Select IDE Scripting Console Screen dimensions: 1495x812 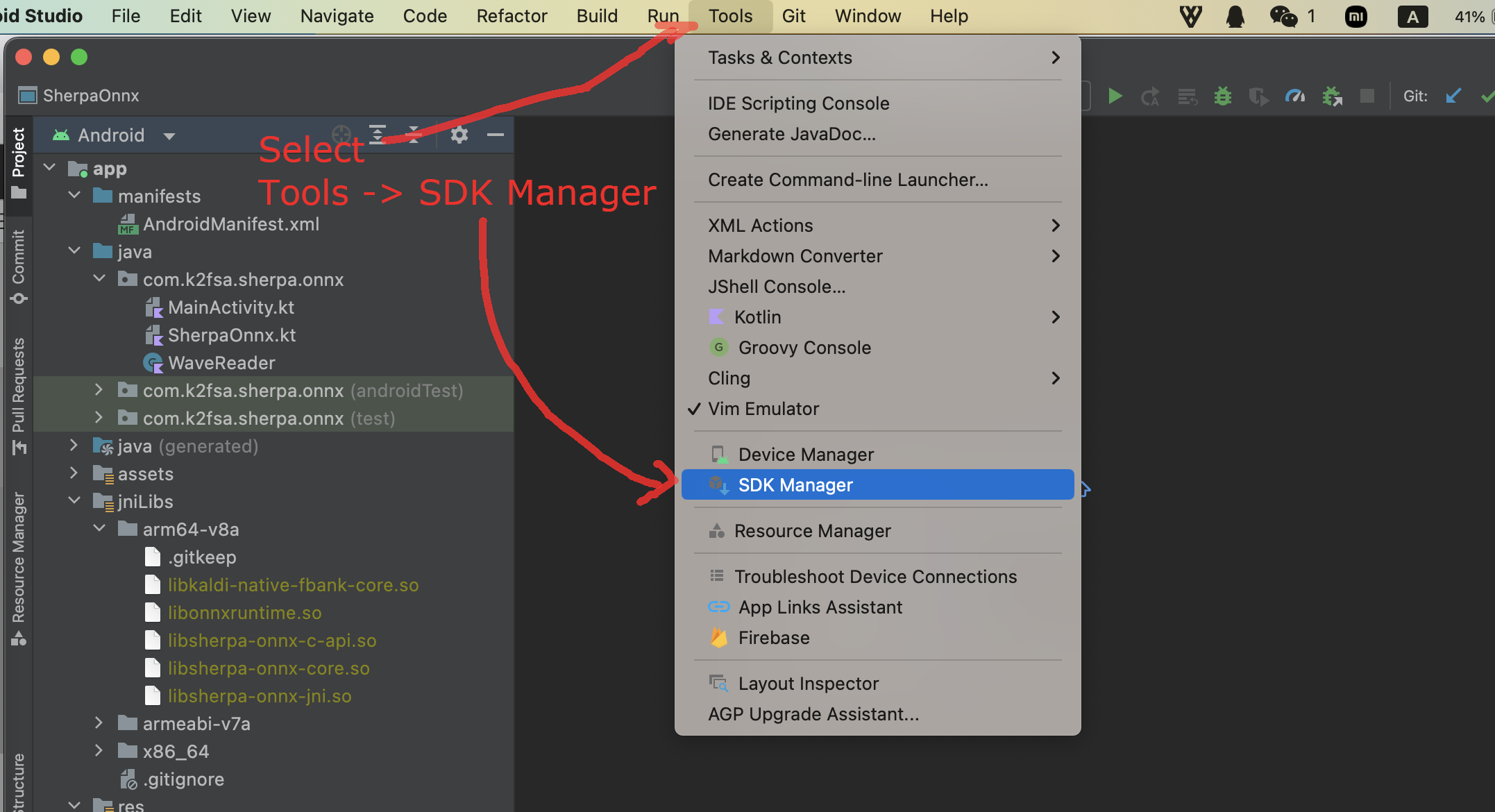(877, 103)
